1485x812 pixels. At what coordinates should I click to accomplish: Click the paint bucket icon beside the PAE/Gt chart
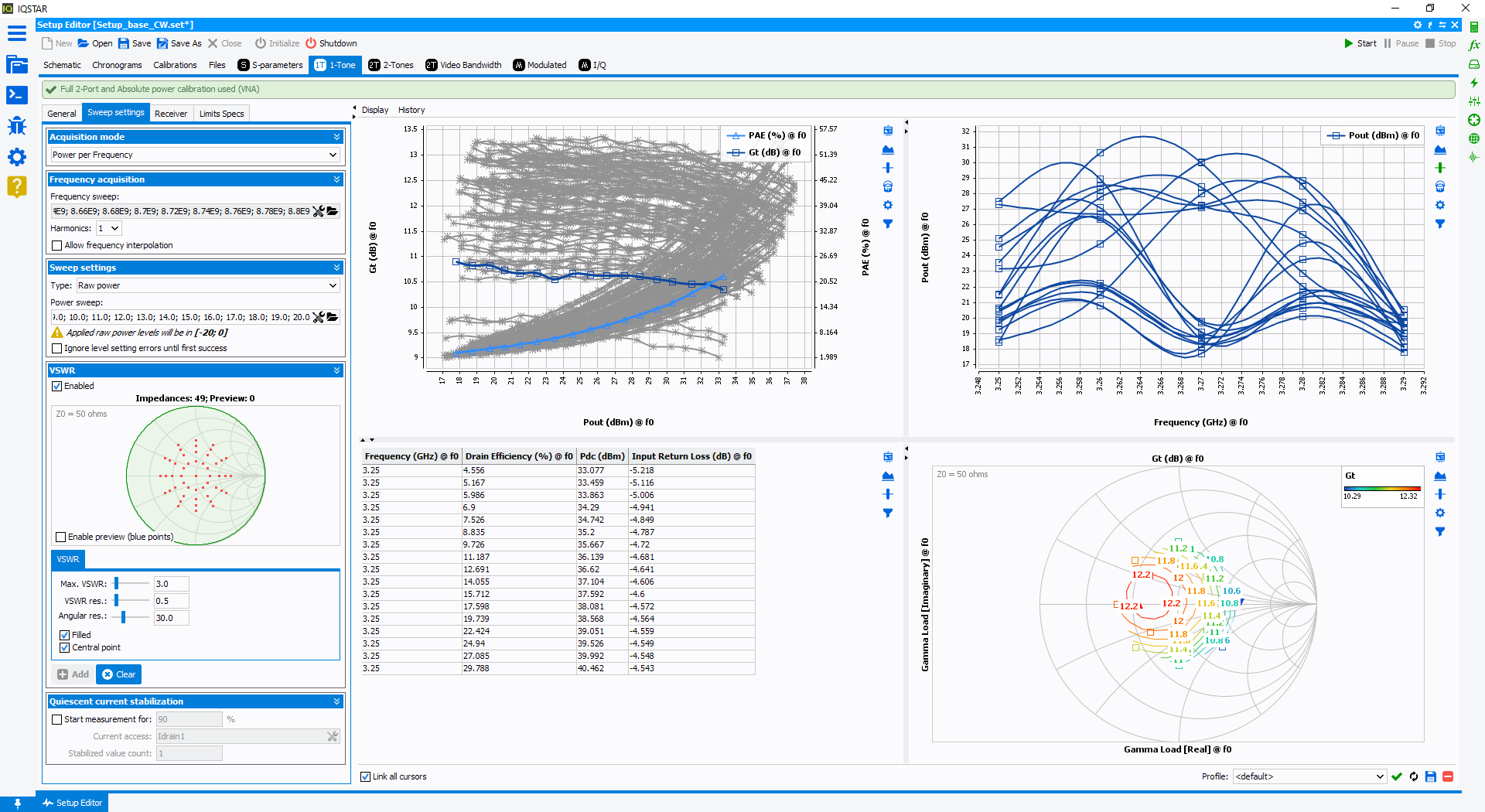[x=888, y=186]
